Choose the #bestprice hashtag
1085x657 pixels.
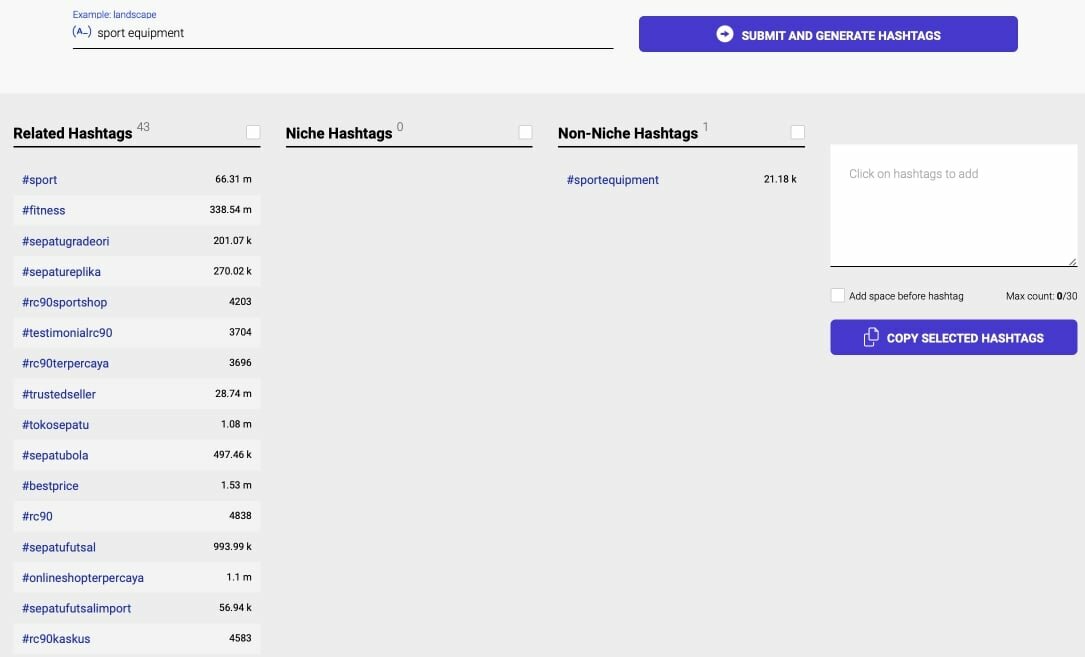(x=50, y=486)
